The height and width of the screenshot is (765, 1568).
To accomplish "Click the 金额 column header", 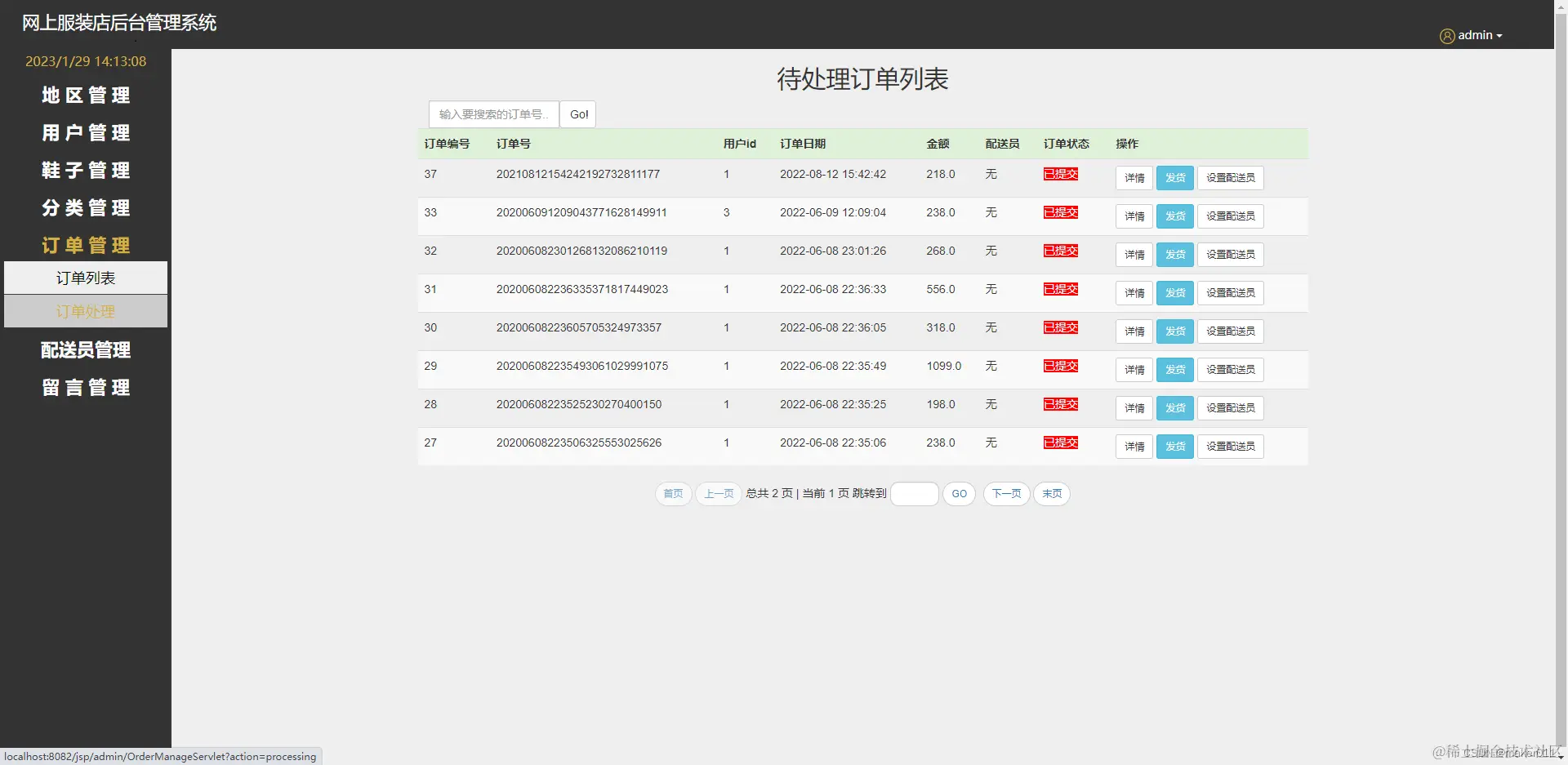I will click(x=938, y=144).
